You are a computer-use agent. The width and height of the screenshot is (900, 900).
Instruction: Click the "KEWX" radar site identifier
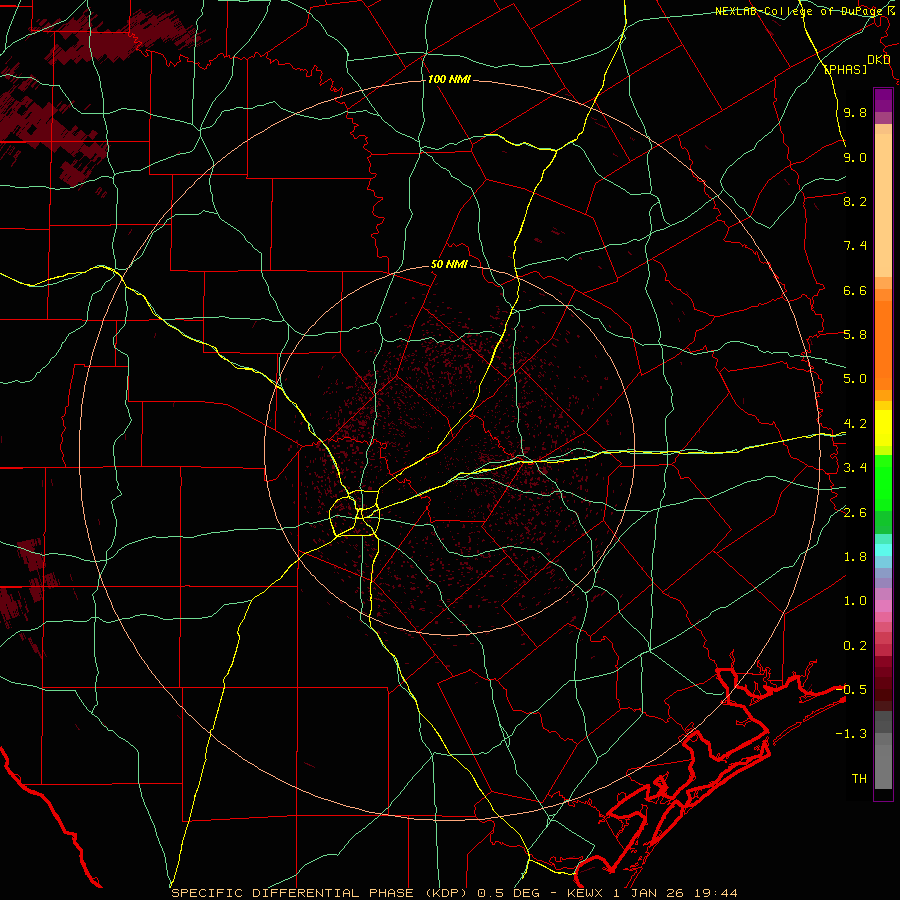585,893
